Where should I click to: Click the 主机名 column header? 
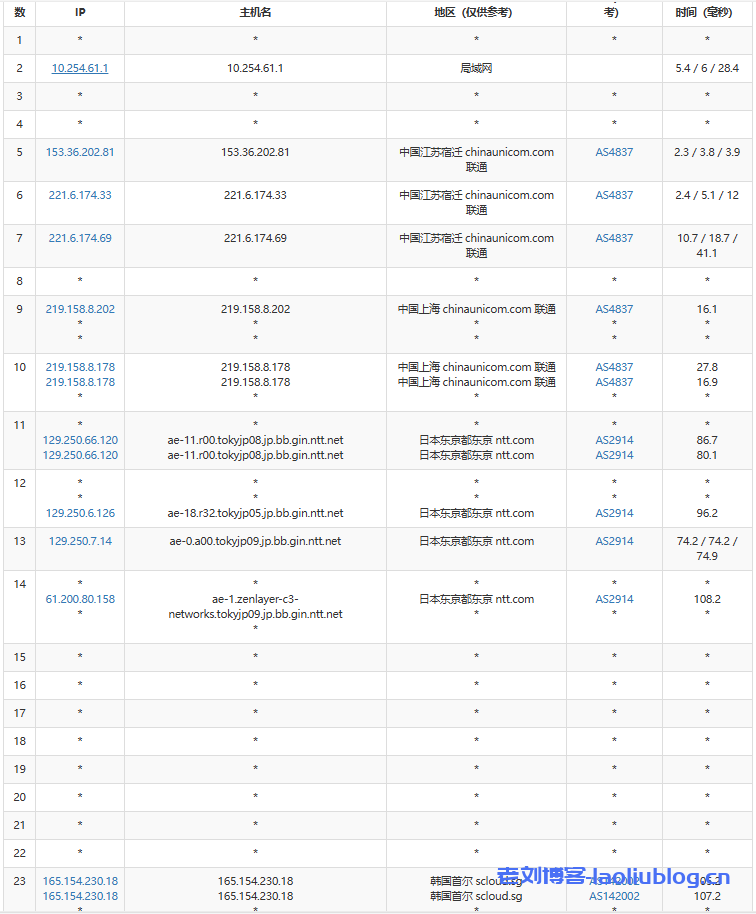pyautogui.click(x=255, y=13)
